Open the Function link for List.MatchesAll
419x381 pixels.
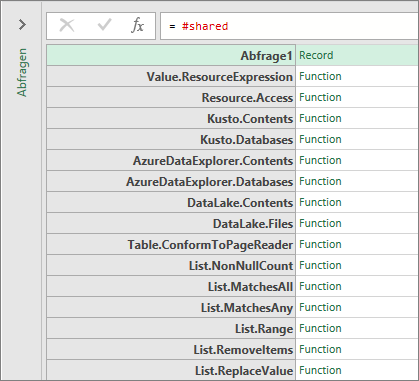pos(320,286)
